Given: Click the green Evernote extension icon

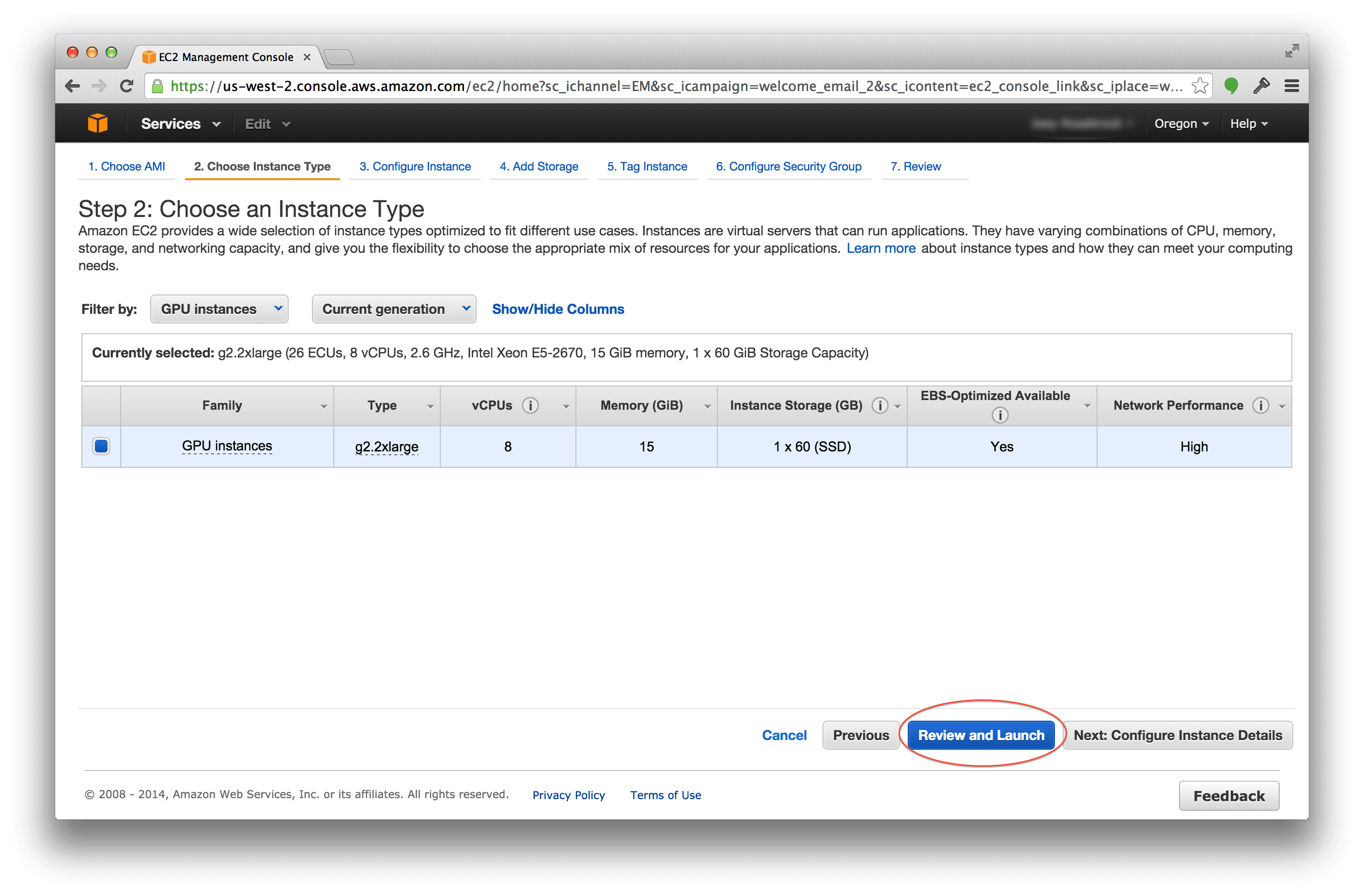Looking at the screenshot, I should (x=1230, y=86).
